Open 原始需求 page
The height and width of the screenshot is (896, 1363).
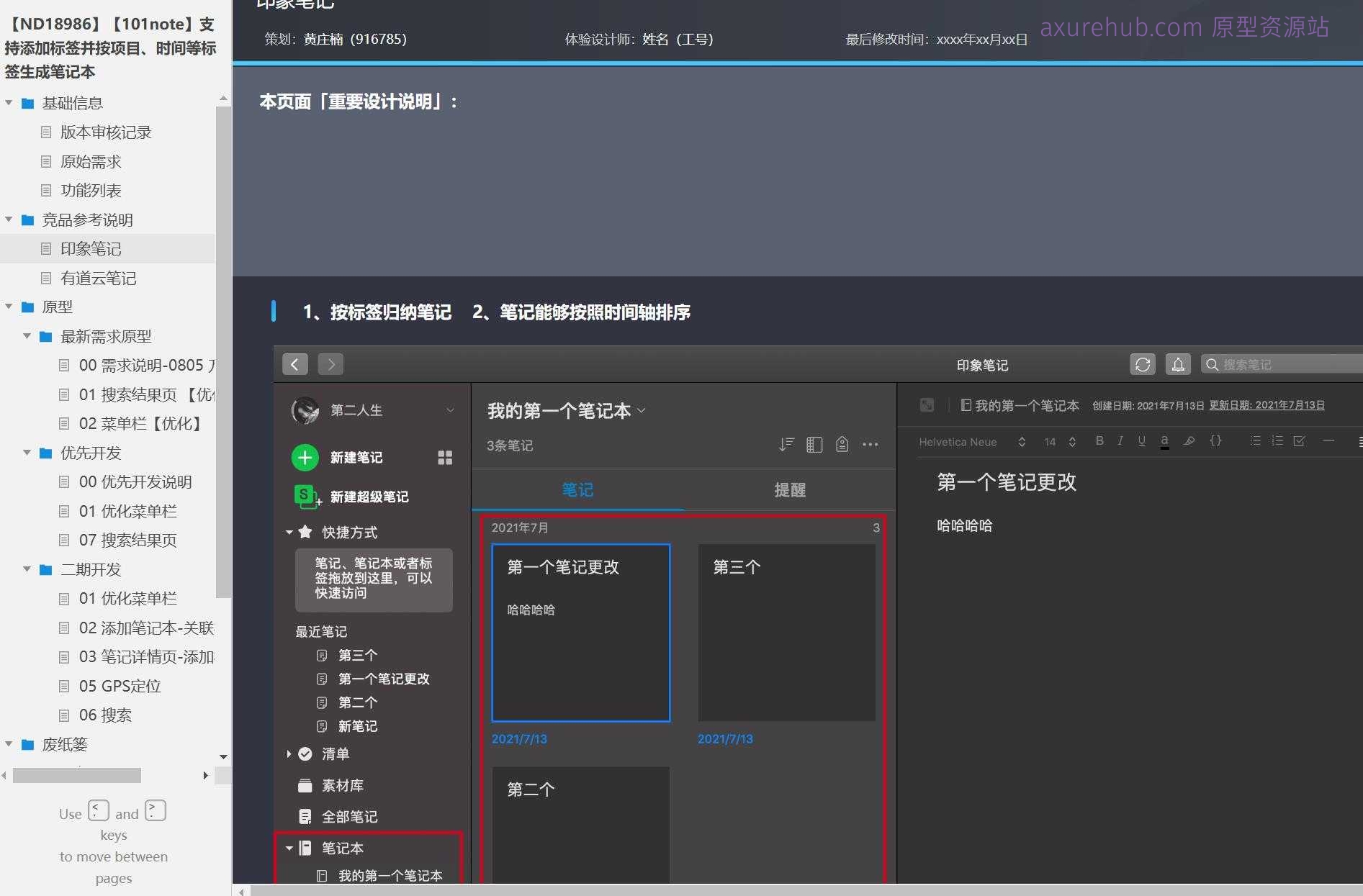[x=91, y=161]
